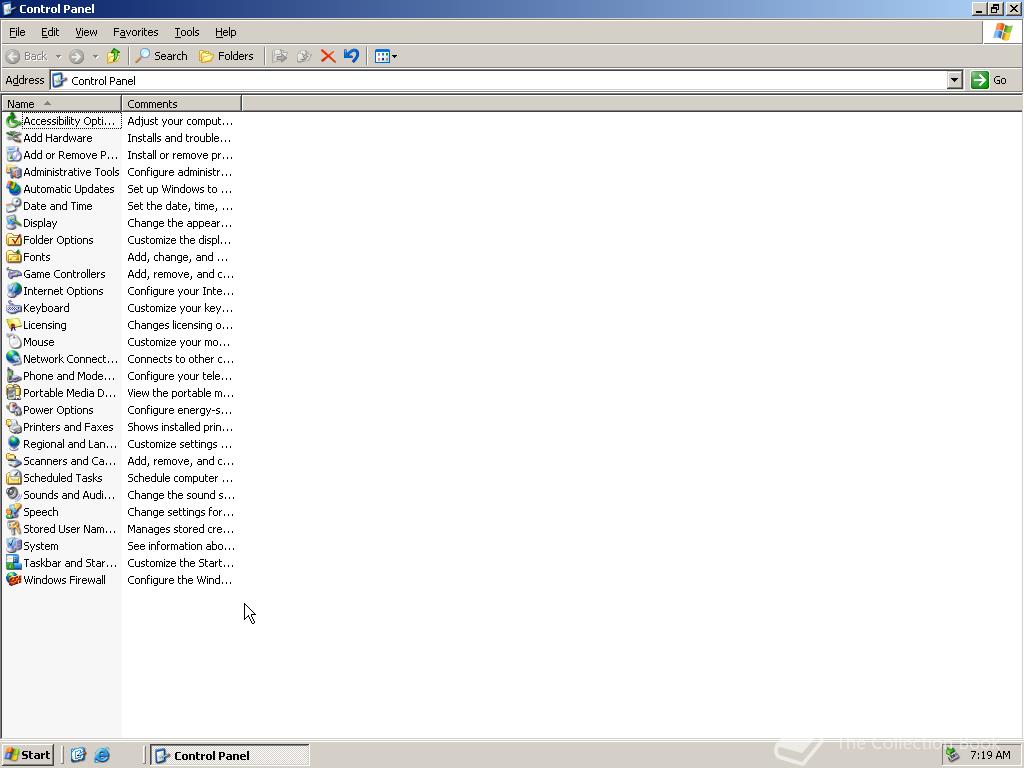1024x768 pixels.
Task: Click the Copy To toolbar icon
Action: point(304,56)
